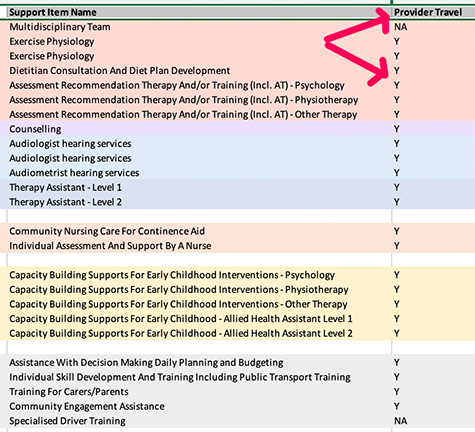Click Early Childhood Interventions - Psychology cell
The width and height of the screenshot is (475, 432).
pyautogui.click(x=199, y=275)
